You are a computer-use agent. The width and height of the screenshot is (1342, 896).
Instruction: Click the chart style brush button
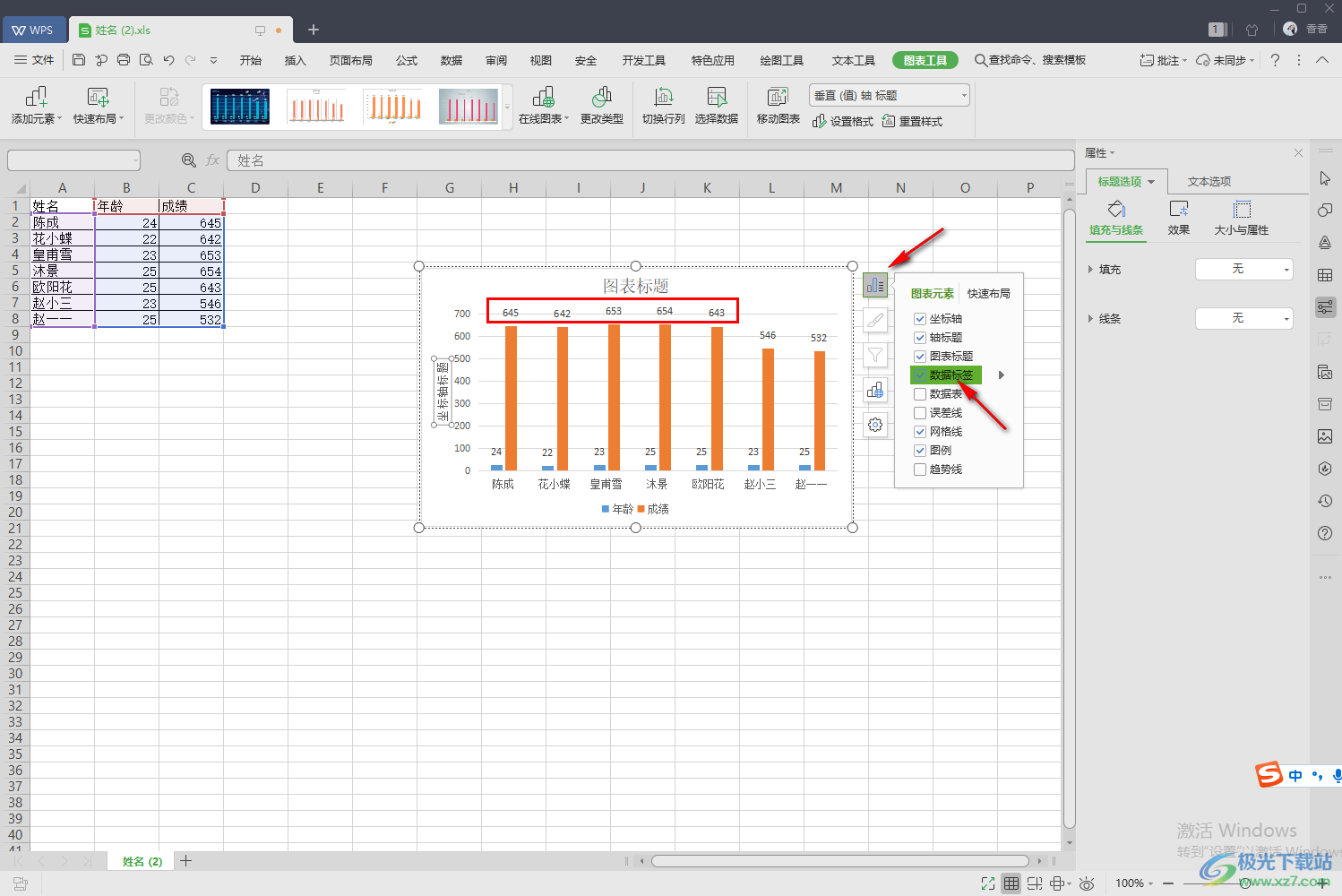pos(875,320)
